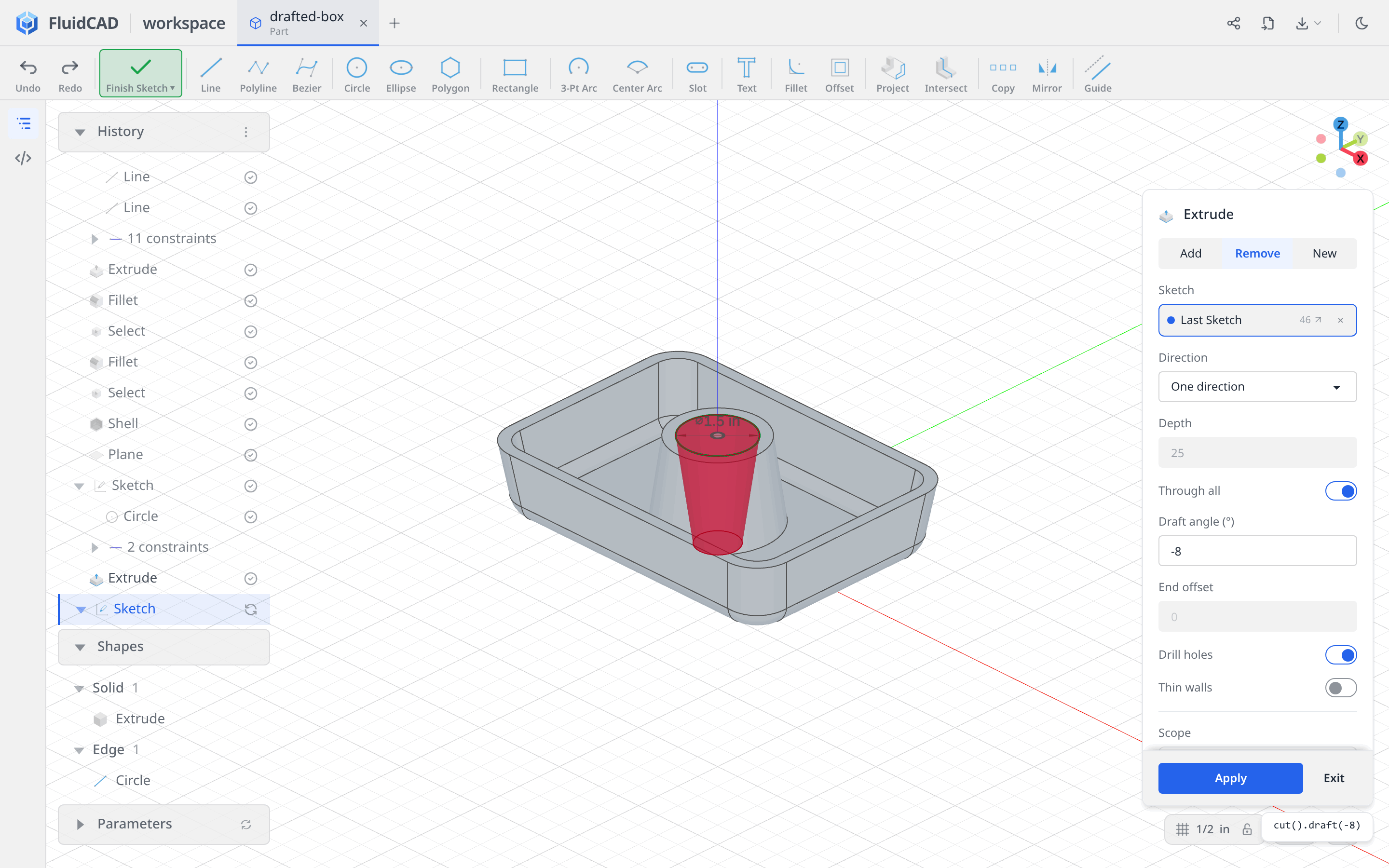Open the drafted-box Part tab
The image size is (1389, 868).
click(x=308, y=23)
